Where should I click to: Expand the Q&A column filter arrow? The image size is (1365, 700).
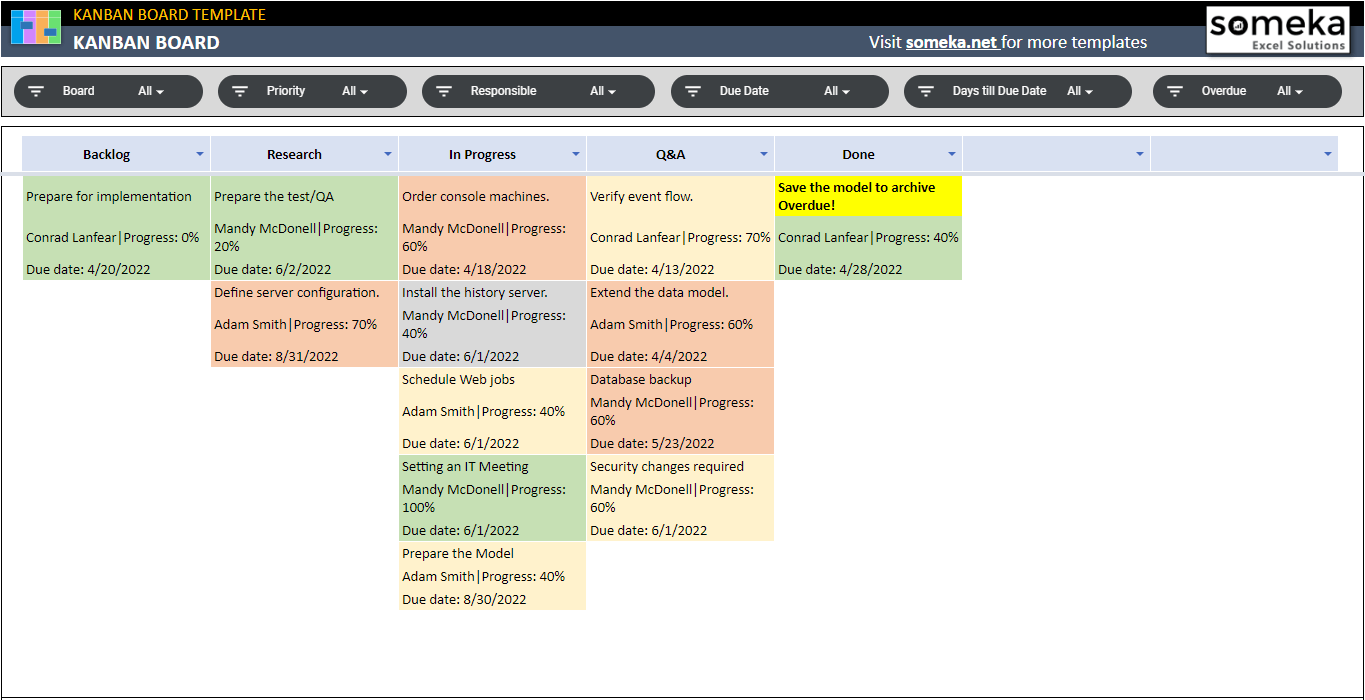point(763,154)
